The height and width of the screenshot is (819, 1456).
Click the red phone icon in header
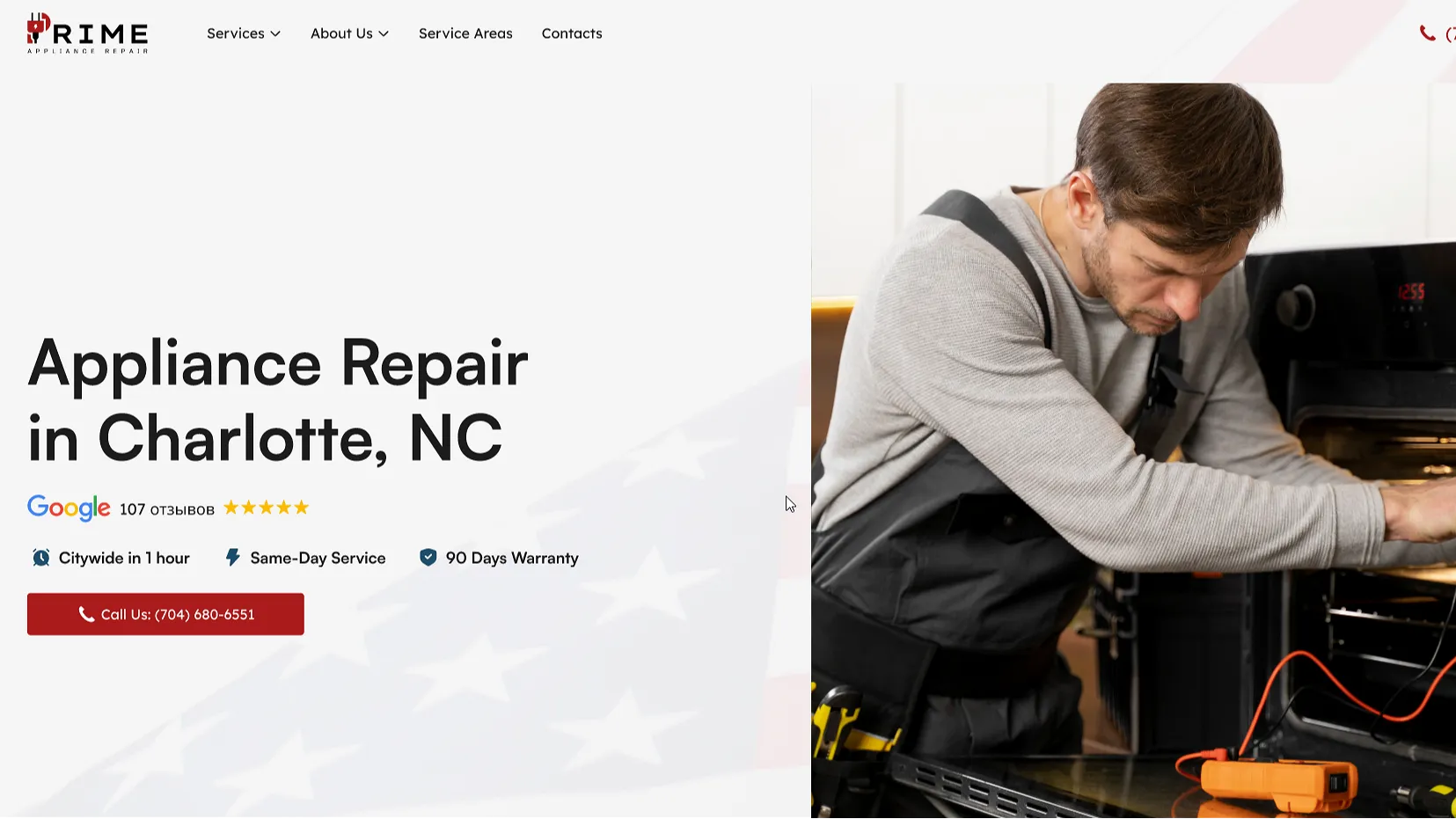(x=1427, y=33)
